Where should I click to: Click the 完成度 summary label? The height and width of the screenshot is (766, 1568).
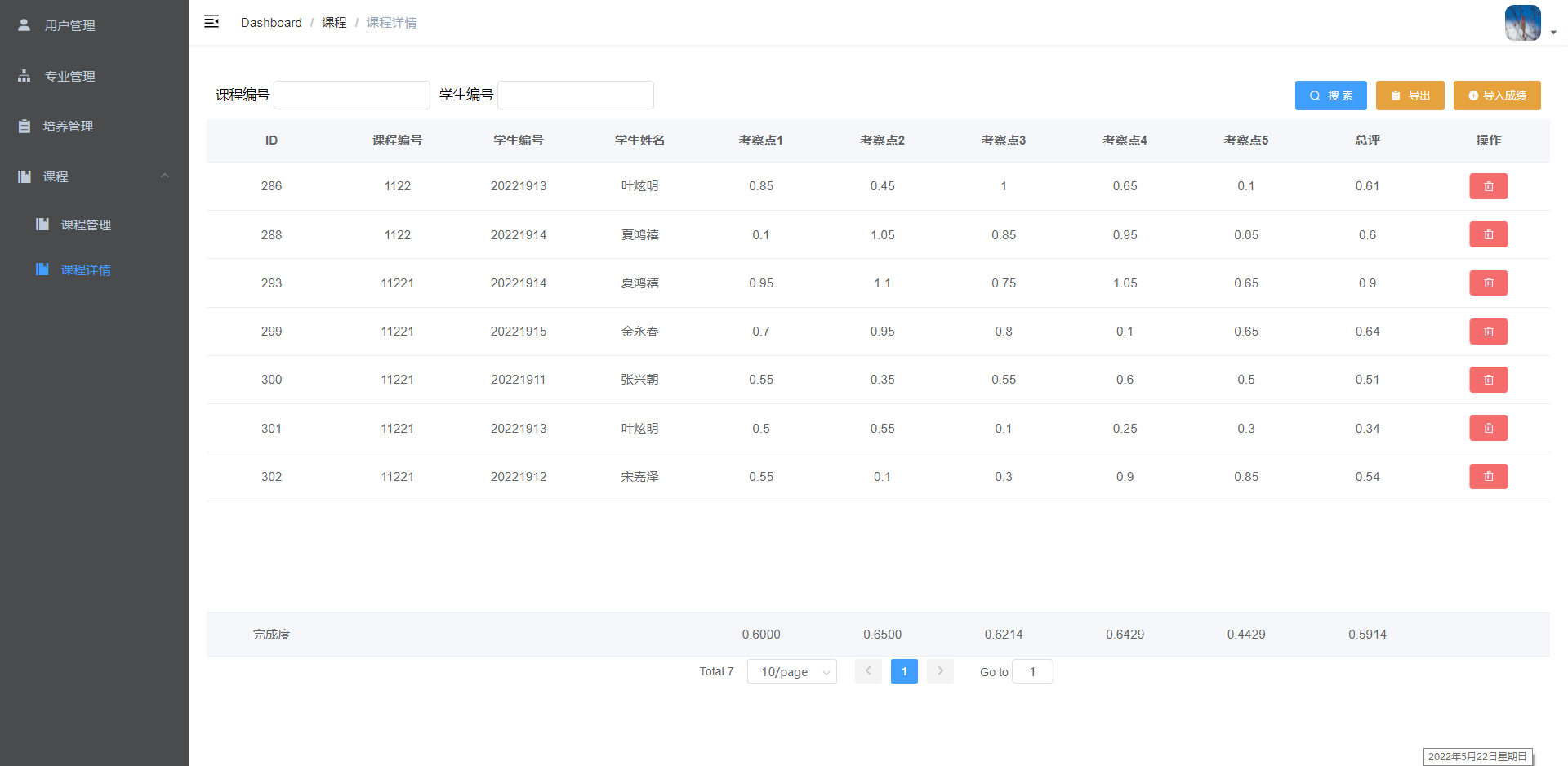[x=271, y=635]
